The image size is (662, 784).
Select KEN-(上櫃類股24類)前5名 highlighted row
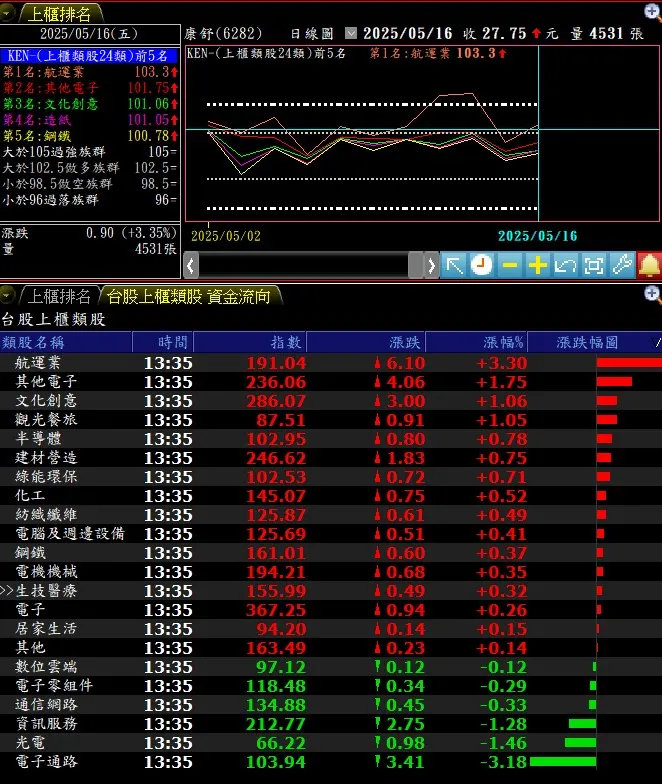(90, 56)
